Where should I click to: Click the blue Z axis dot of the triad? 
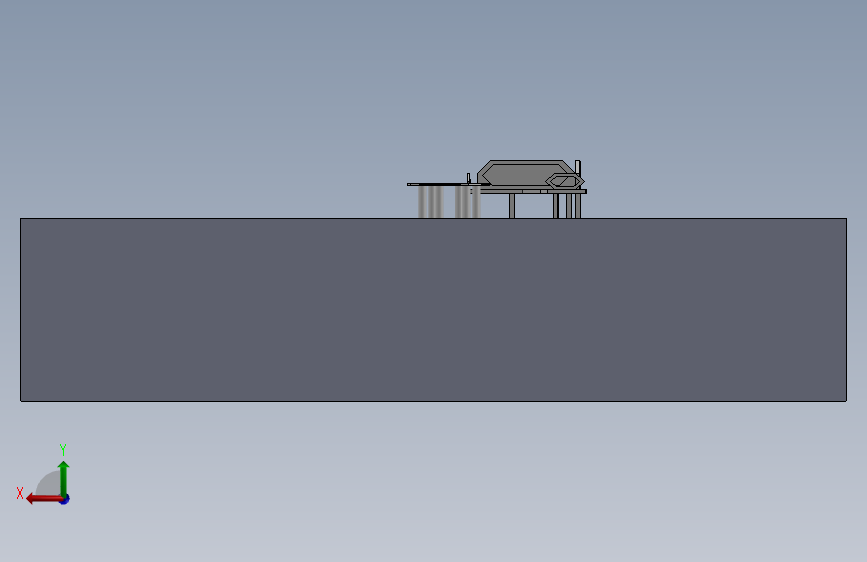65,499
